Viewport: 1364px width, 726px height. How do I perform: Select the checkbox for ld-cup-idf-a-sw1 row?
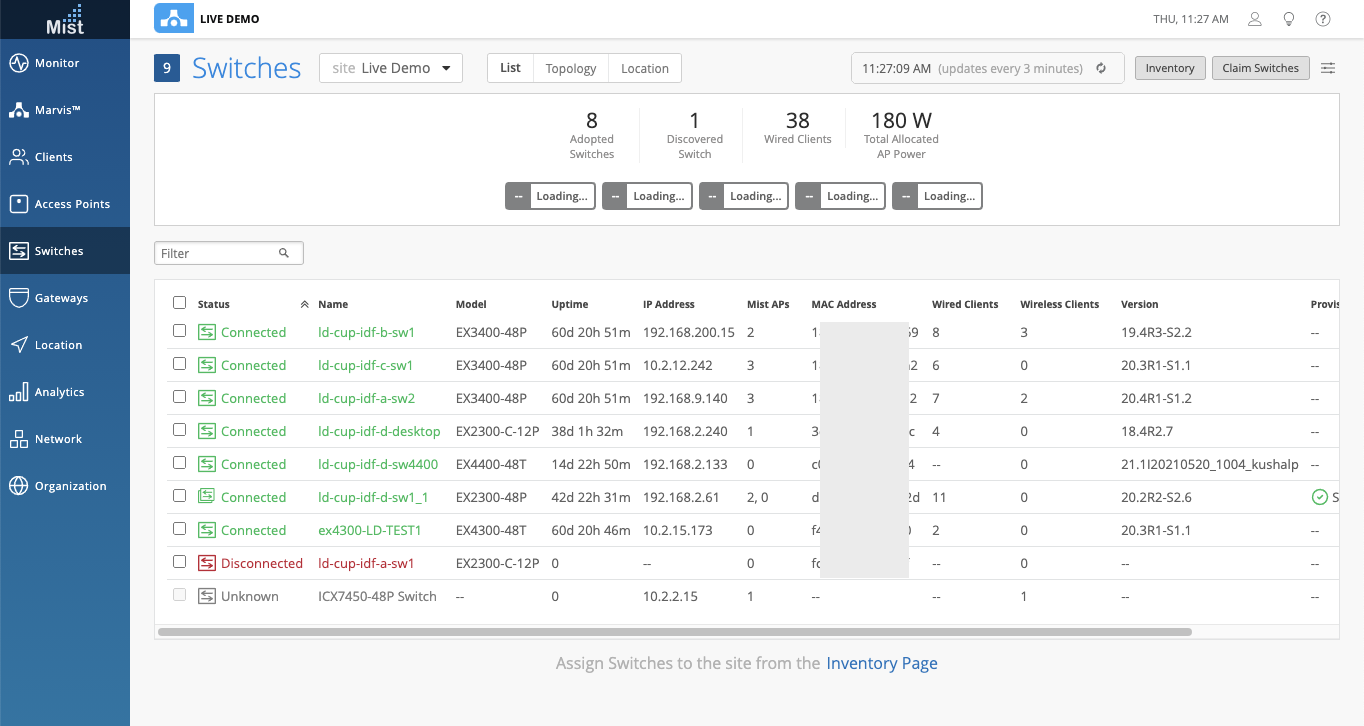(179, 562)
